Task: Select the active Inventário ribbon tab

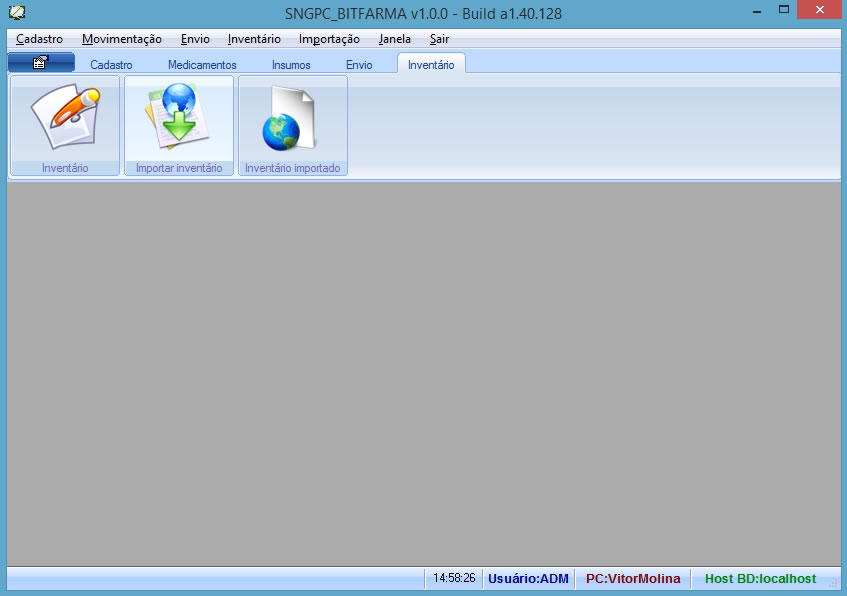Action: 431,64
